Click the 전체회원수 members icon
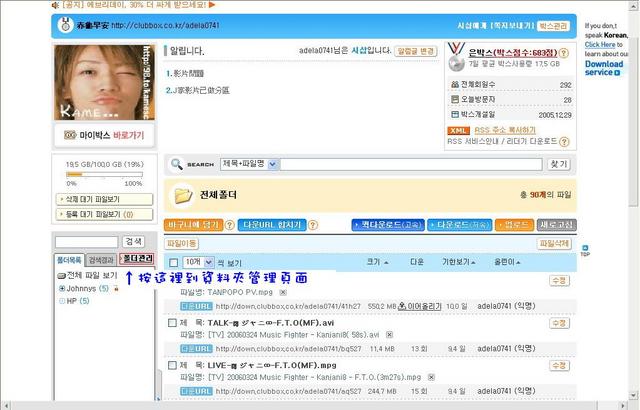 455,85
